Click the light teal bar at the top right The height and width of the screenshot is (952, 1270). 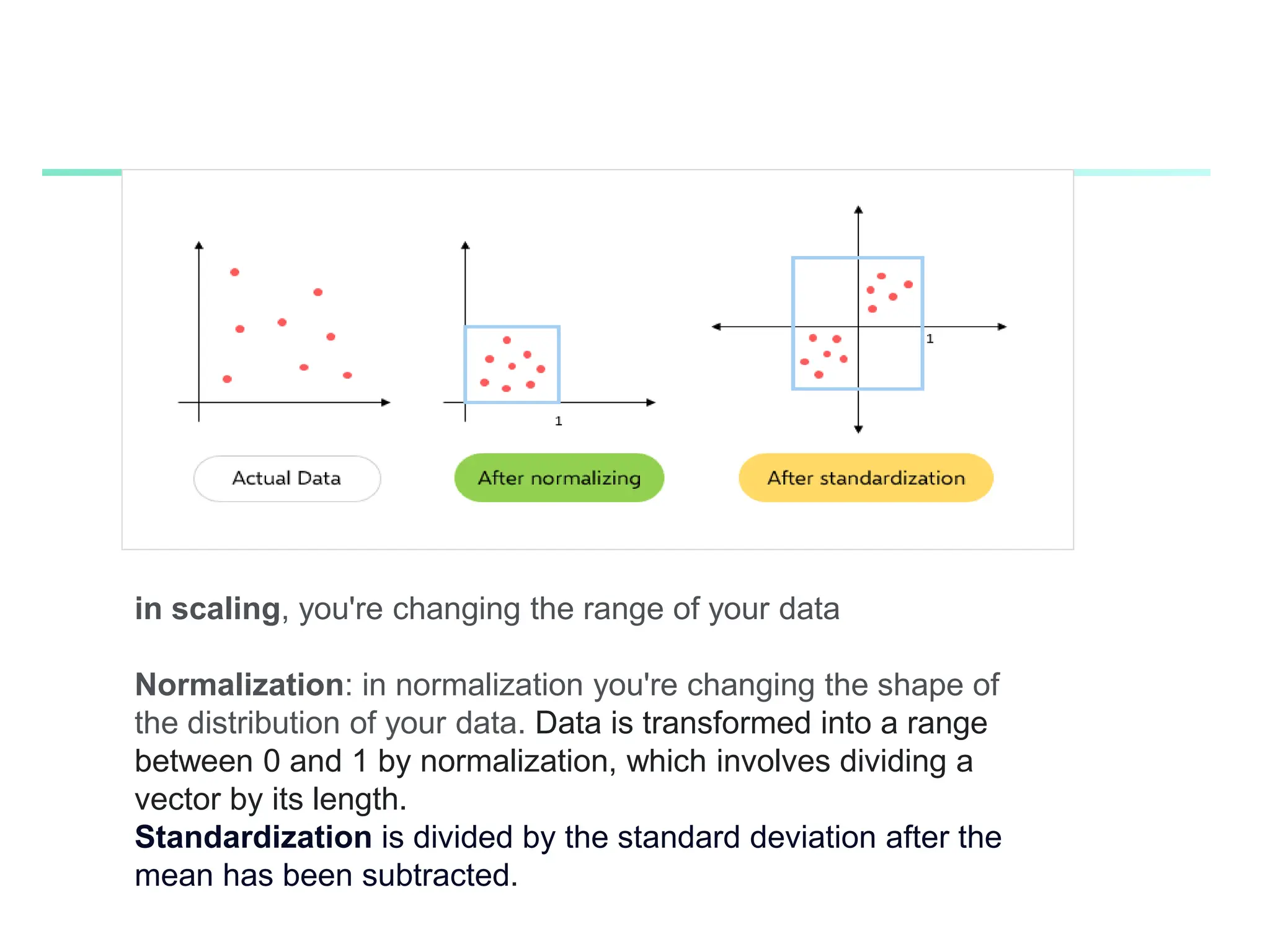click(1142, 172)
